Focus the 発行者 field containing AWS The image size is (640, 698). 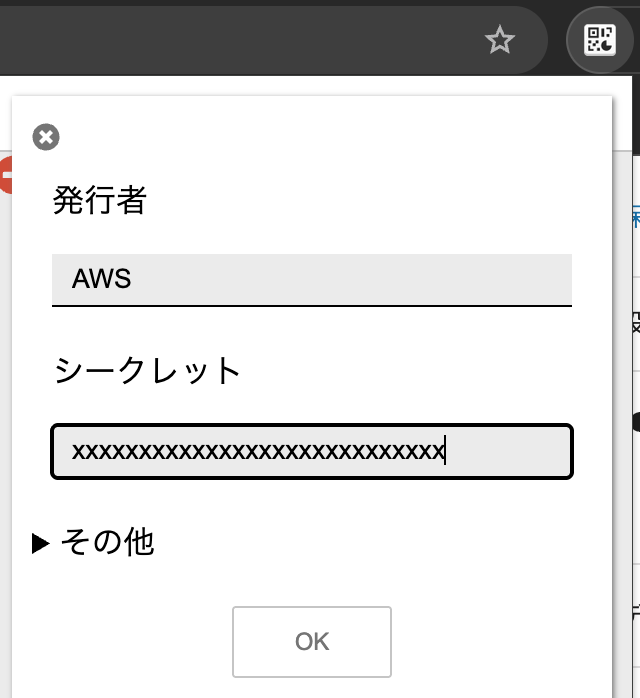(x=311, y=278)
